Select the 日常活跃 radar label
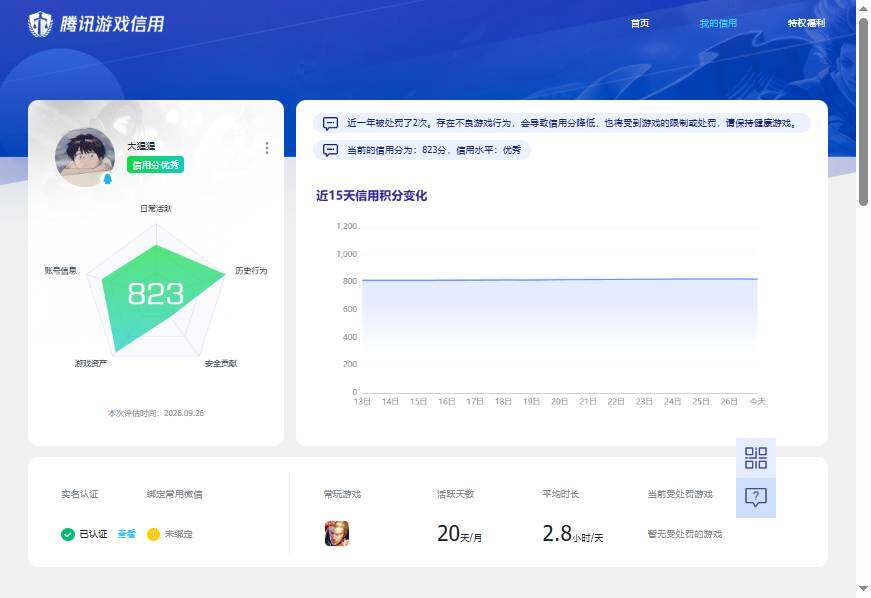871x598 pixels. [156, 208]
